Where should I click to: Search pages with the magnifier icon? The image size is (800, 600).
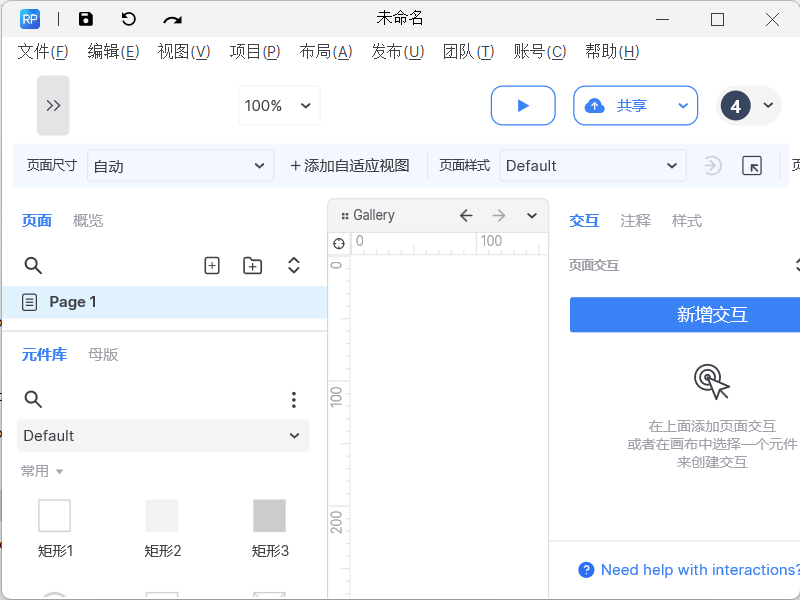(x=33, y=265)
